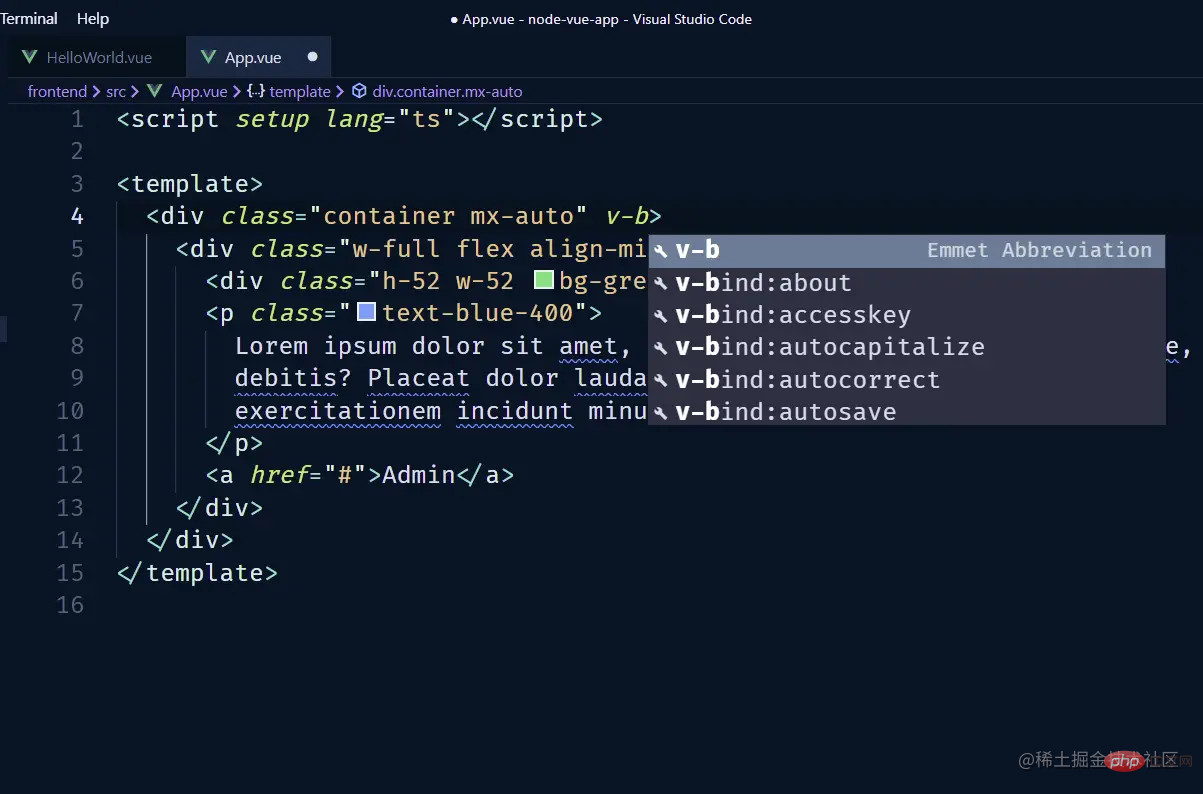Click the Vue icon on HelloWorld.vue tab
This screenshot has height=794, width=1203.
(x=30, y=57)
